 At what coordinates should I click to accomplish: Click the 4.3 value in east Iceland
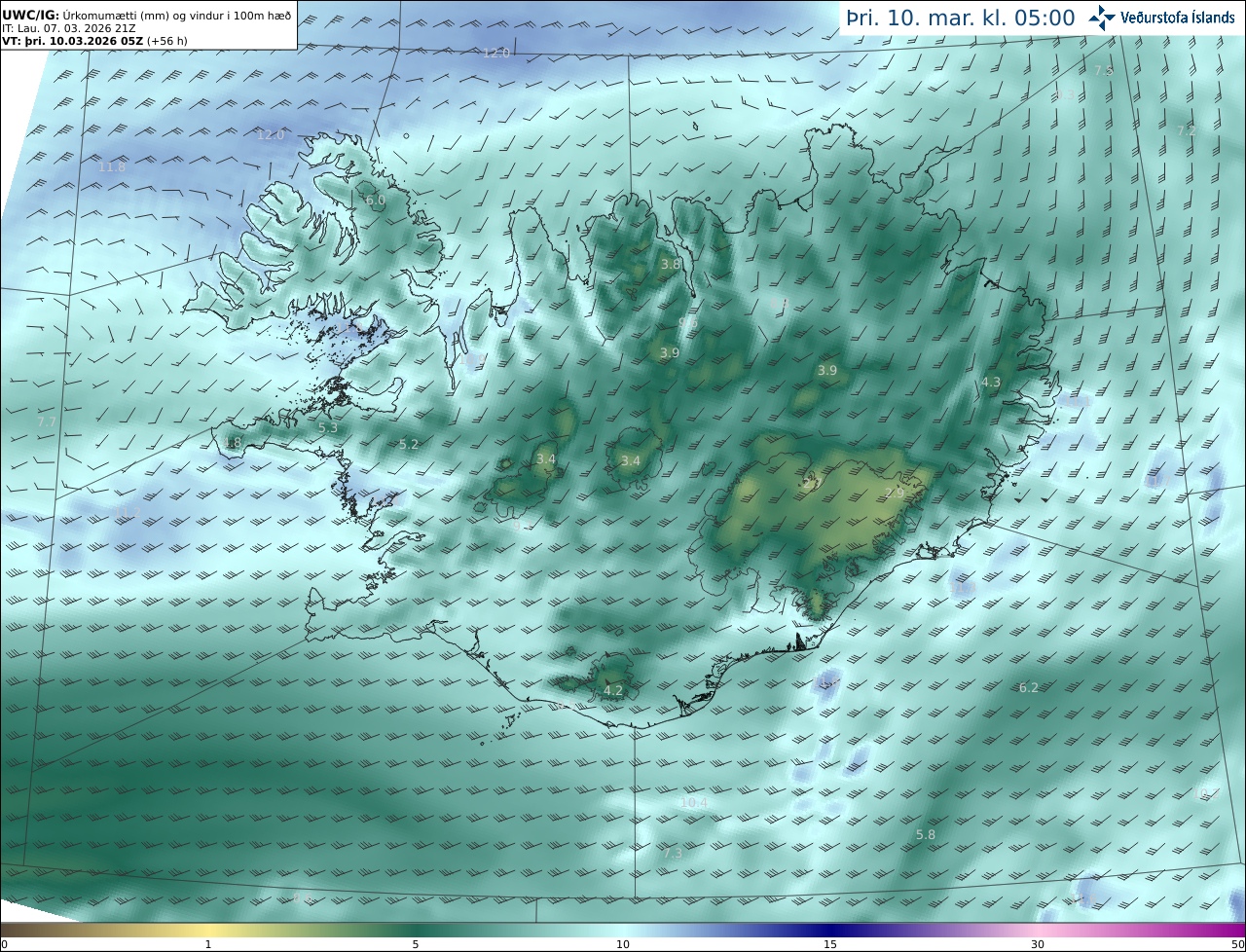(x=991, y=383)
